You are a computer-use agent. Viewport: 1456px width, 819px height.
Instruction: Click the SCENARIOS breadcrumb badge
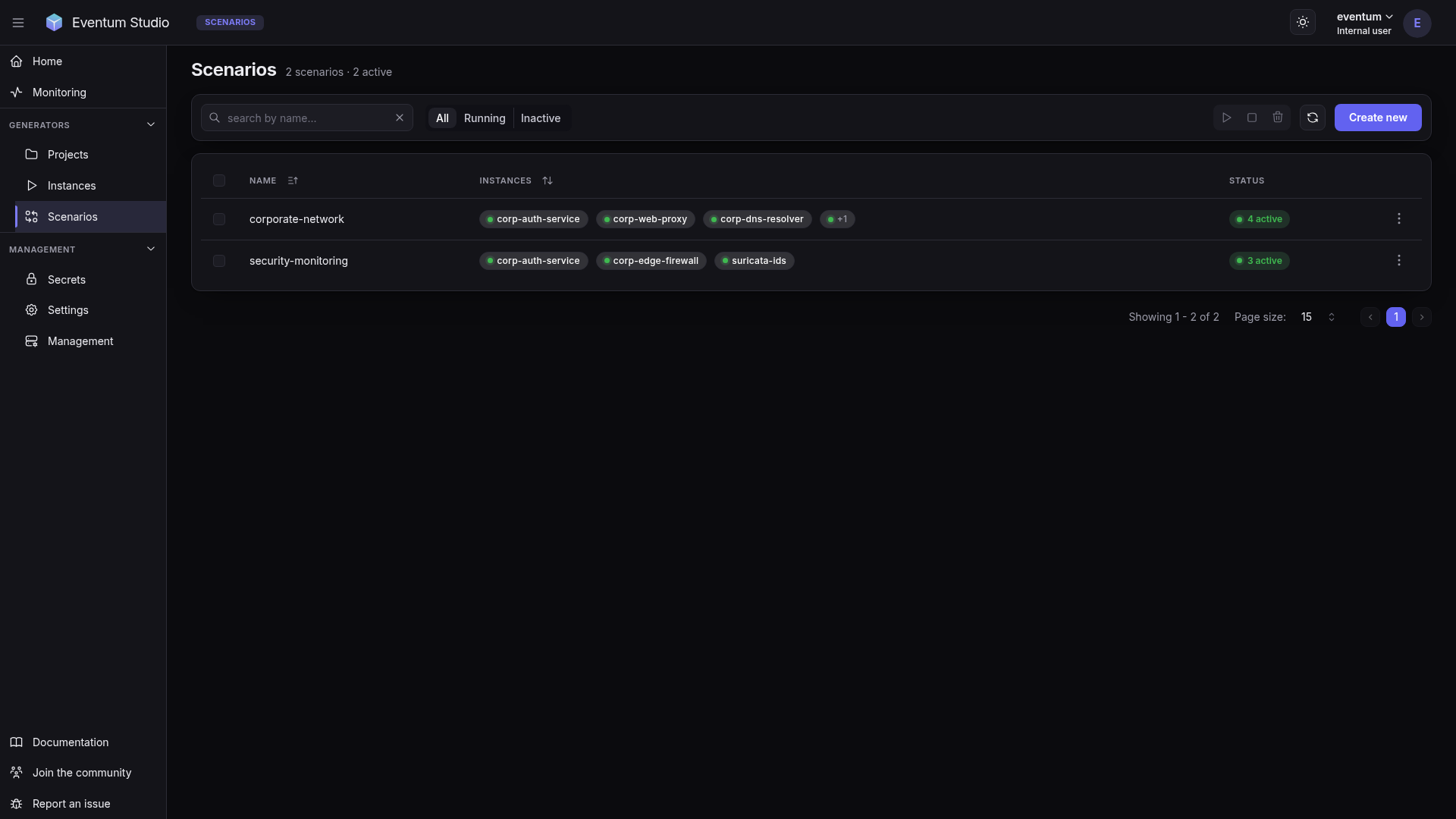(230, 23)
